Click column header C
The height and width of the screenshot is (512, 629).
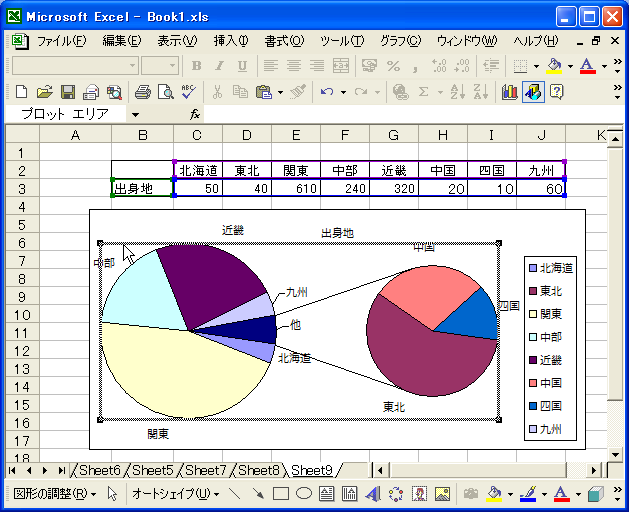pyautogui.click(x=197, y=135)
